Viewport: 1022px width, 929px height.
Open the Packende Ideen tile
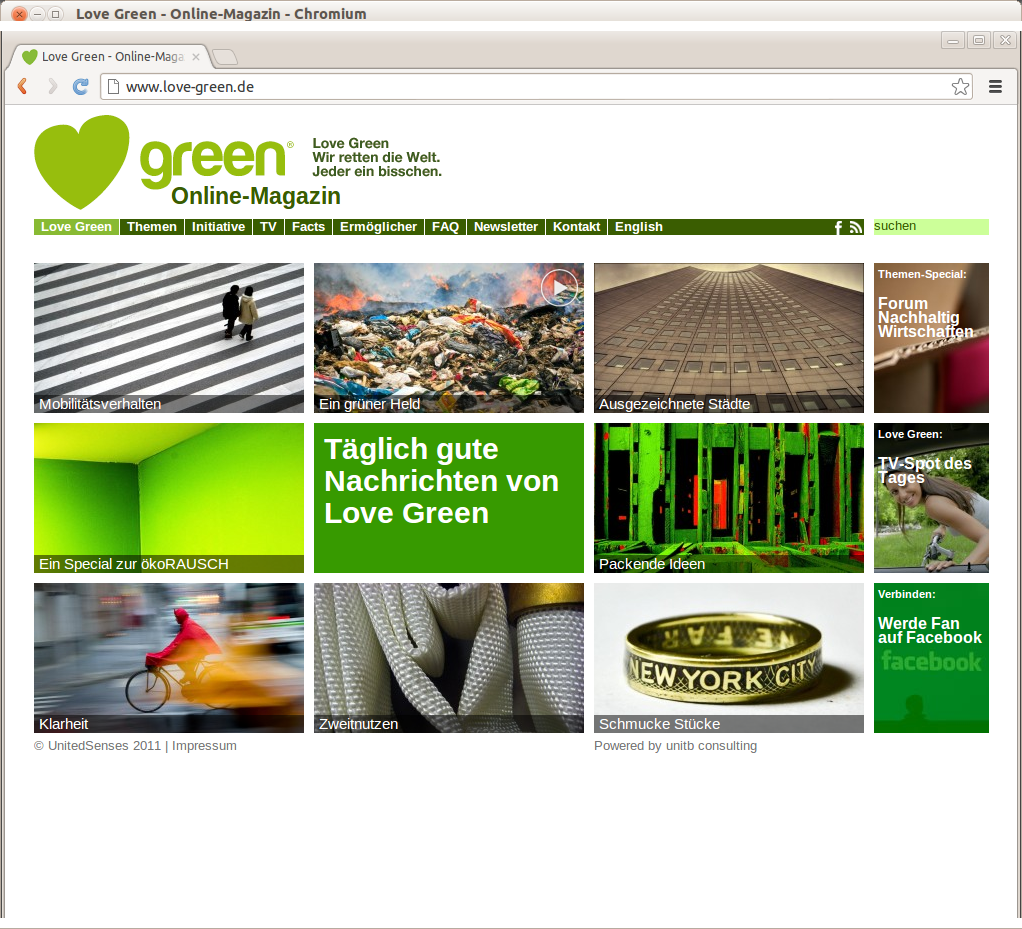click(x=729, y=498)
